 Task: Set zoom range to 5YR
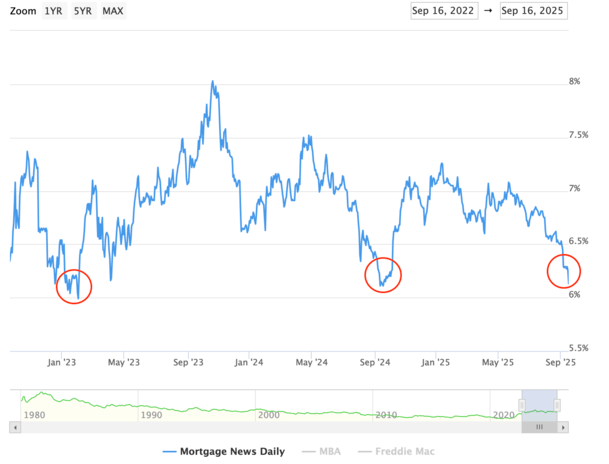pyautogui.click(x=84, y=11)
